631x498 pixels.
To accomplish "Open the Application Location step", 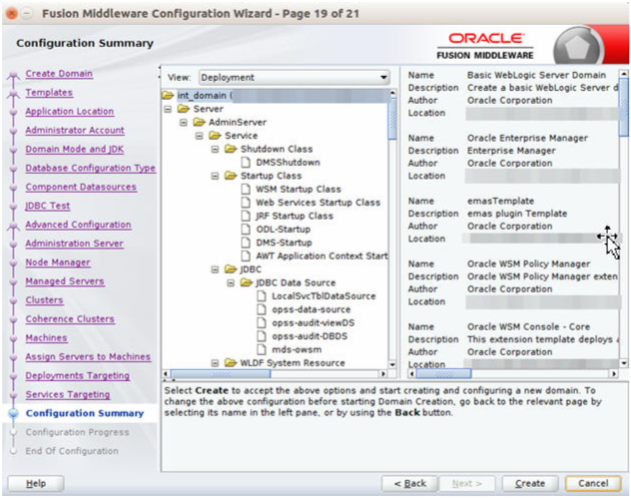I will click(x=70, y=111).
